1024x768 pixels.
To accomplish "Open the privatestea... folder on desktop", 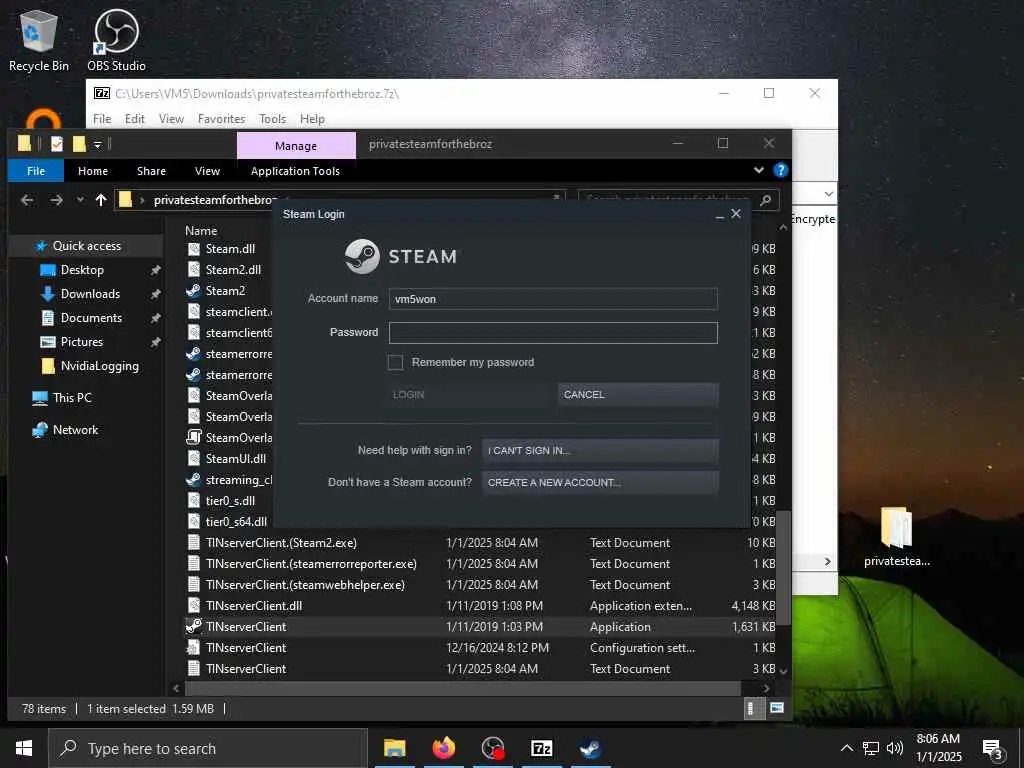I will coord(896,537).
